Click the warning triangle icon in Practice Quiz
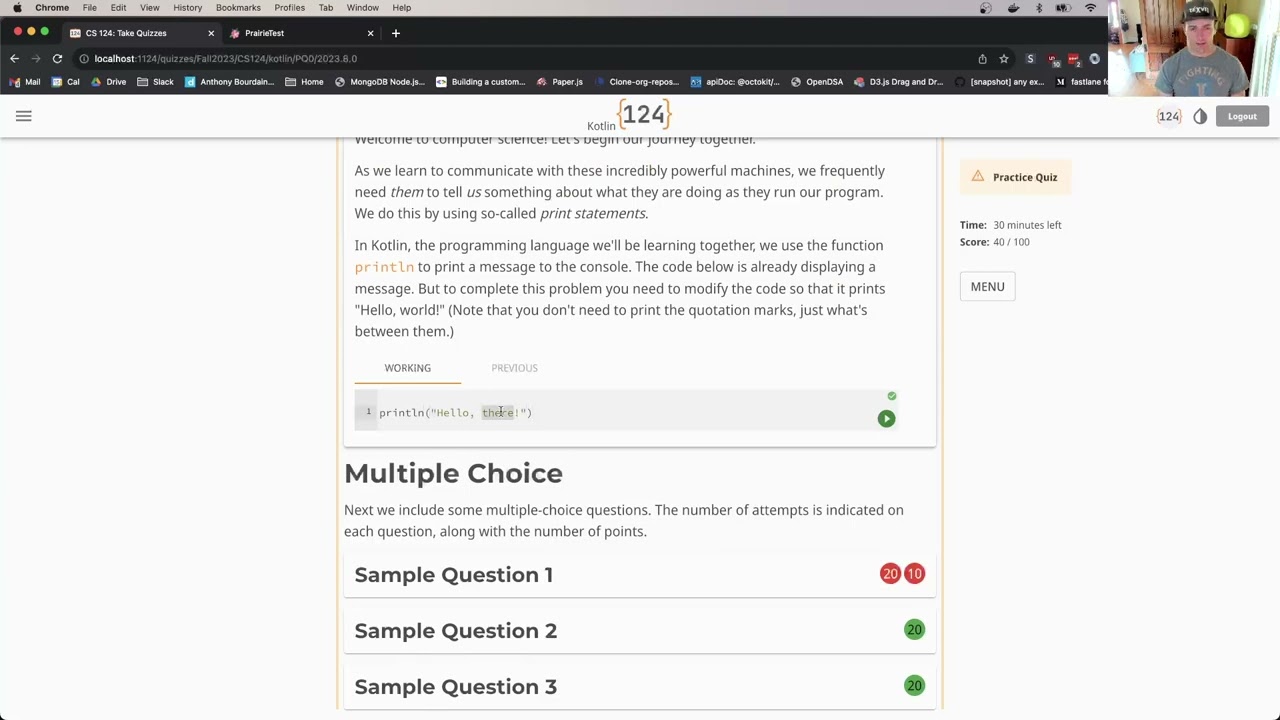The width and height of the screenshot is (1280, 720). (978, 177)
